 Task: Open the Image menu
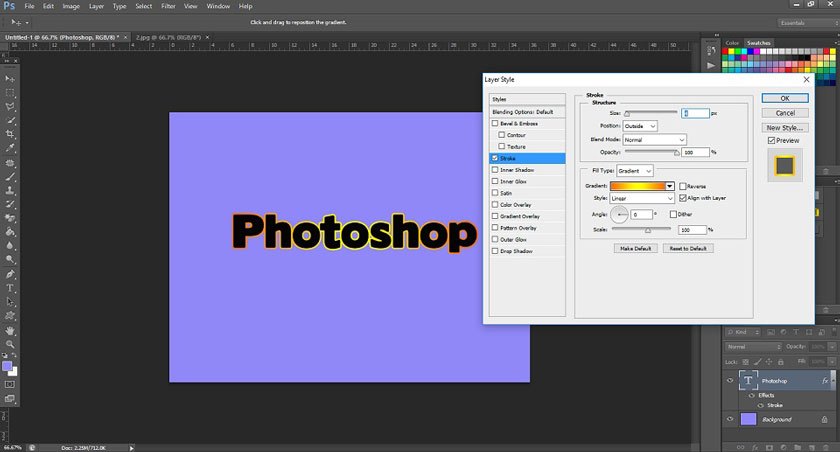click(x=71, y=6)
